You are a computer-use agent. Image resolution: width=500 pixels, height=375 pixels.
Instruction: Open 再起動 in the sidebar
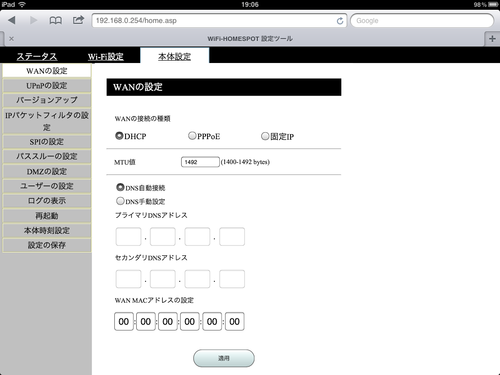[47, 216]
